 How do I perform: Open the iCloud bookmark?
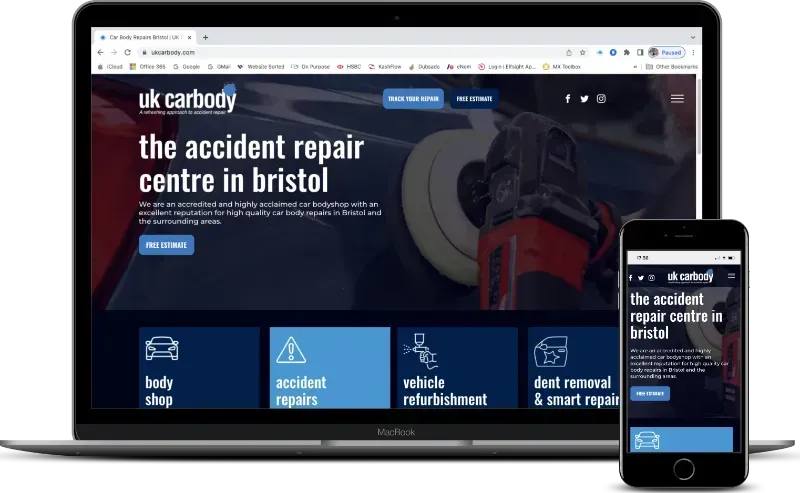110,66
